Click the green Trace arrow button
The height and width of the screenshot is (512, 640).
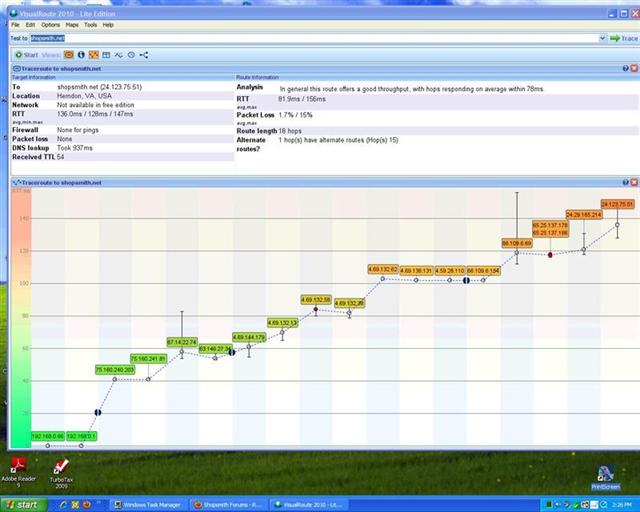624,38
